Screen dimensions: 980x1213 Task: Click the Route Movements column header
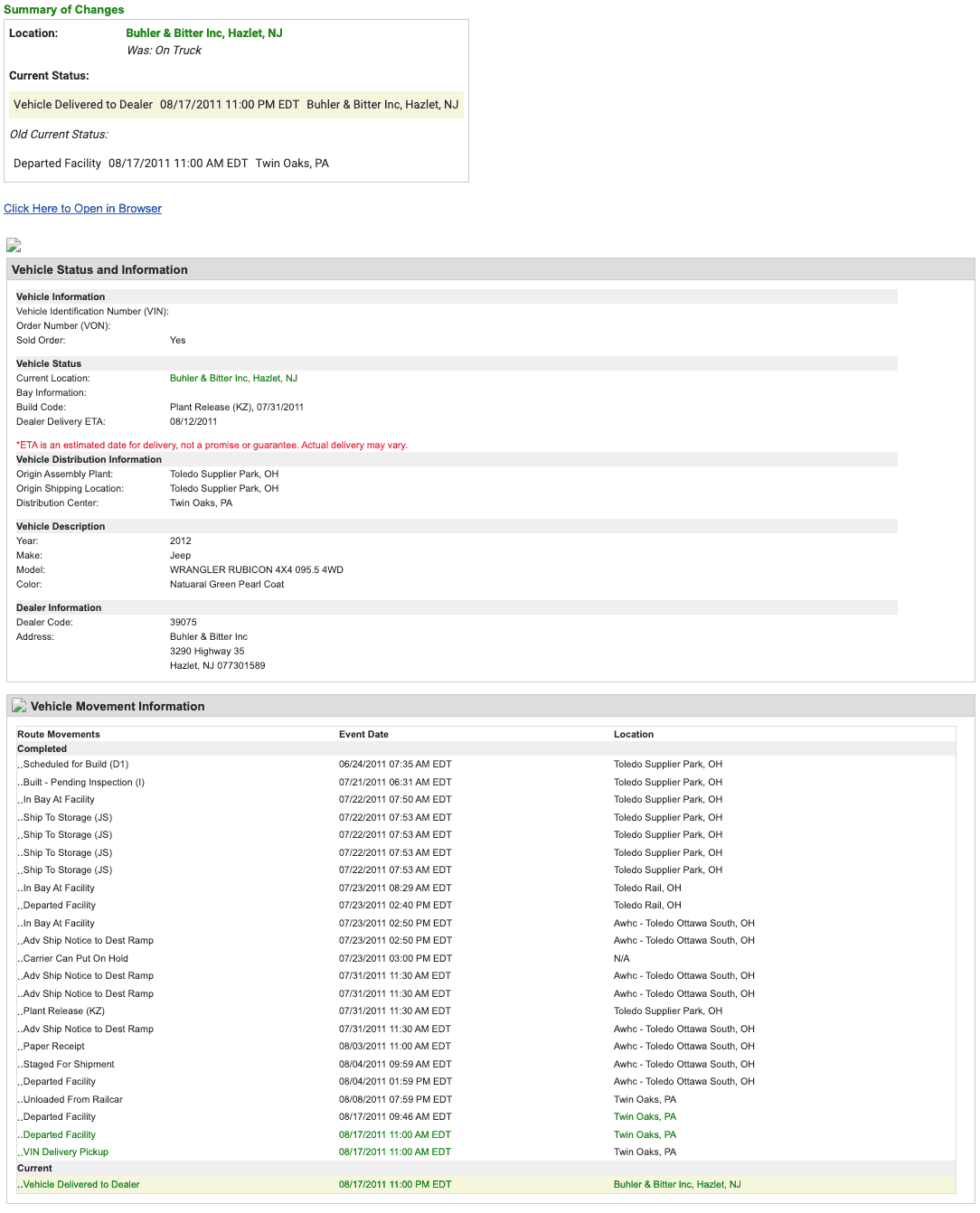pos(59,734)
